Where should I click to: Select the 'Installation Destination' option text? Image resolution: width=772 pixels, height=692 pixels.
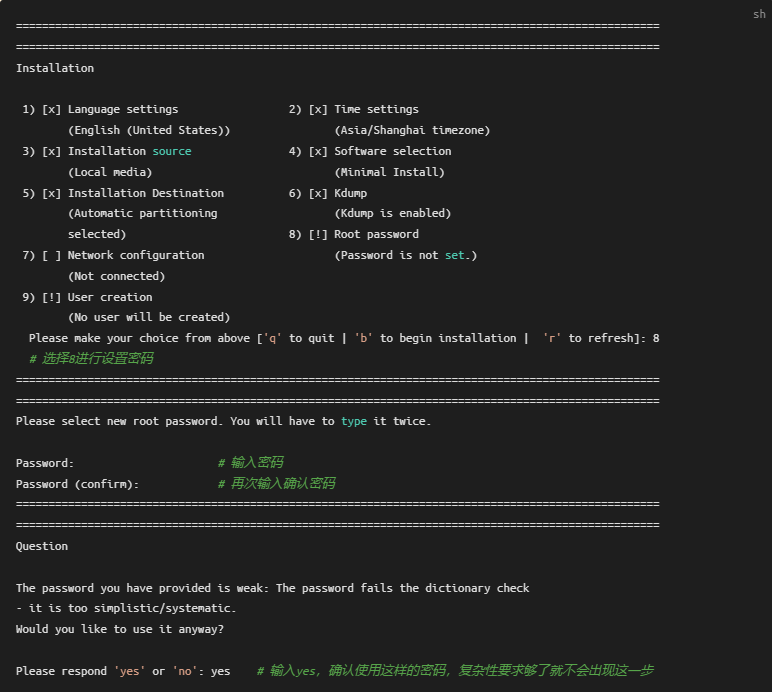point(145,193)
